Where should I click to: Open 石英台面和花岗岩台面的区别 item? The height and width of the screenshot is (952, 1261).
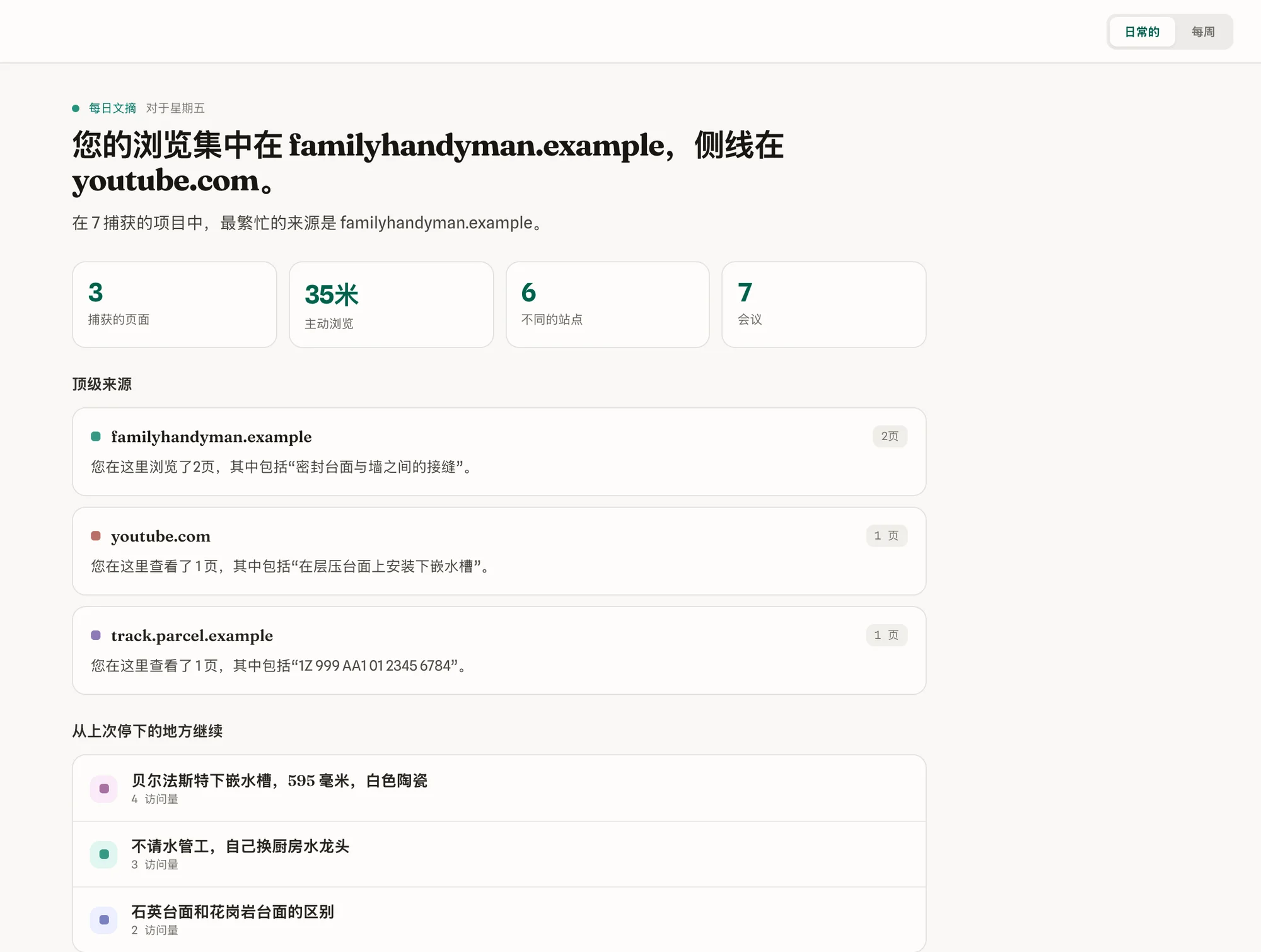[499, 920]
